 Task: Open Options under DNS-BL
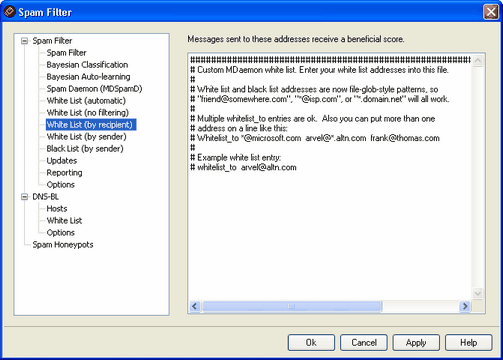click(x=61, y=233)
